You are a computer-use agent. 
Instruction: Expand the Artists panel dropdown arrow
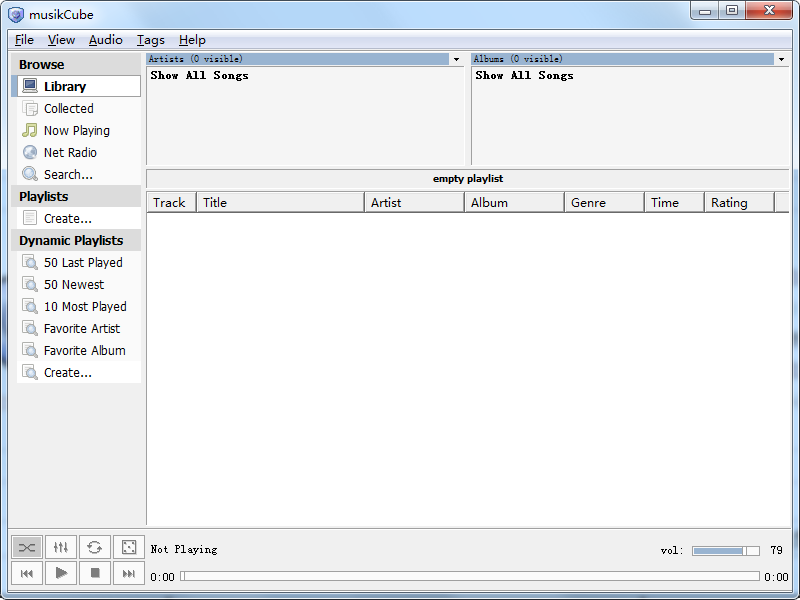click(456, 60)
